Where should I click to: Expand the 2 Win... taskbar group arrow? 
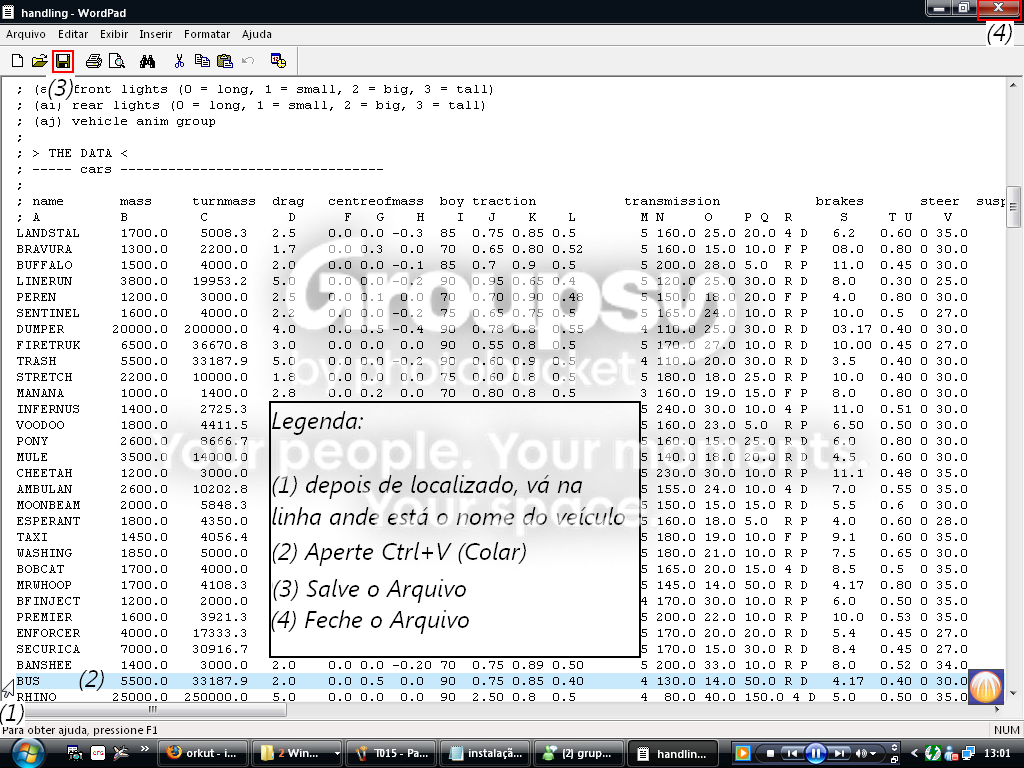[x=337, y=753]
